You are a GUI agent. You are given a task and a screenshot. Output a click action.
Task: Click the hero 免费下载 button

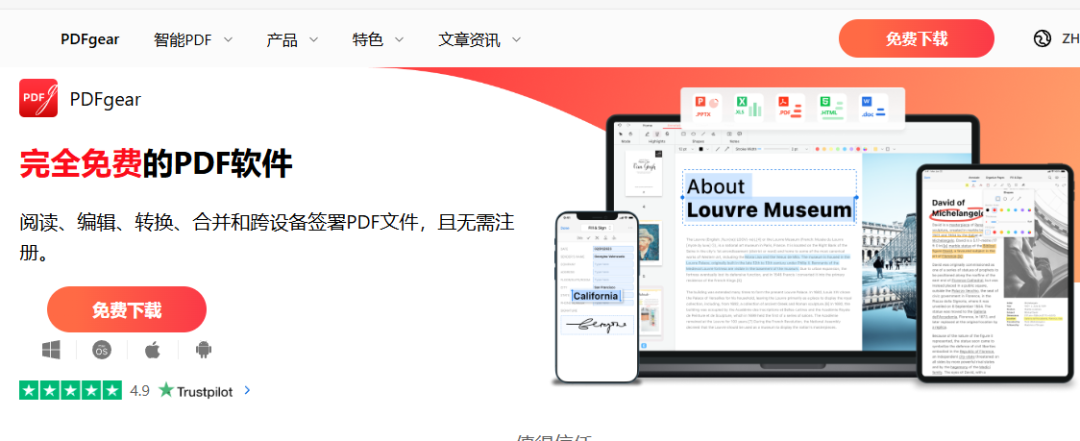point(127,309)
